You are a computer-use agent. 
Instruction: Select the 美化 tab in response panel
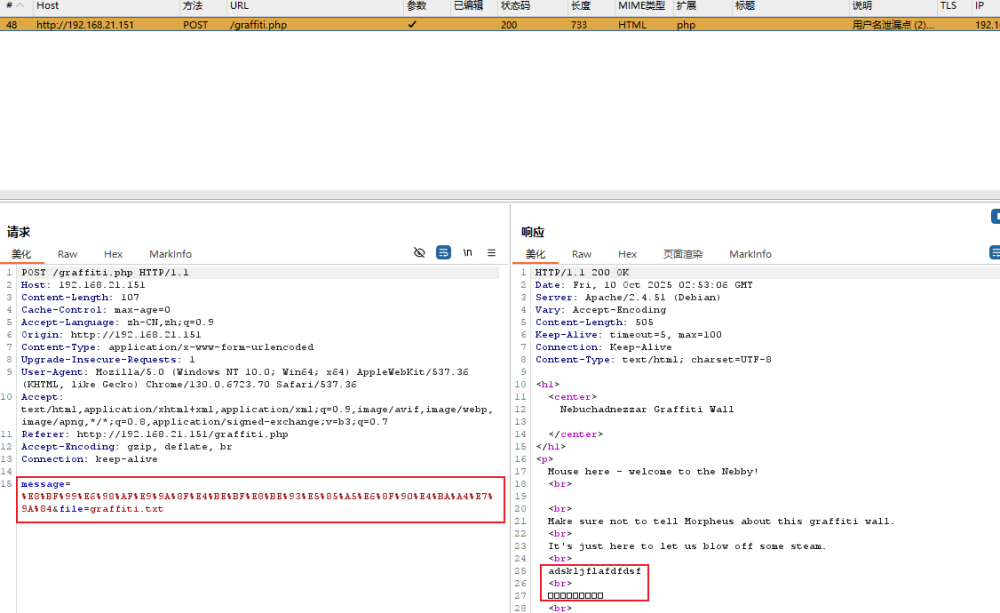point(535,254)
